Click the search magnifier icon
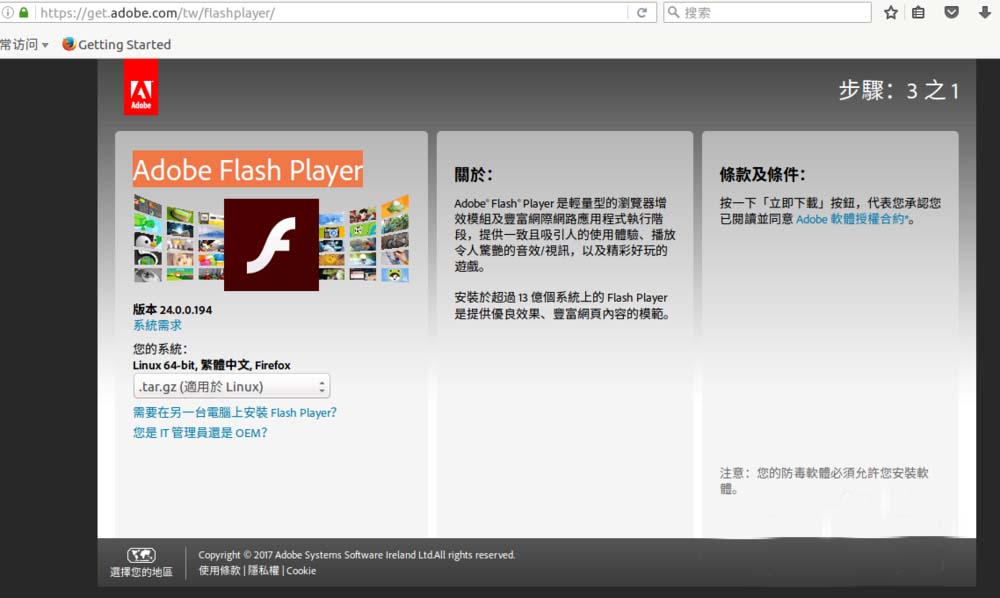 (x=673, y=12)
